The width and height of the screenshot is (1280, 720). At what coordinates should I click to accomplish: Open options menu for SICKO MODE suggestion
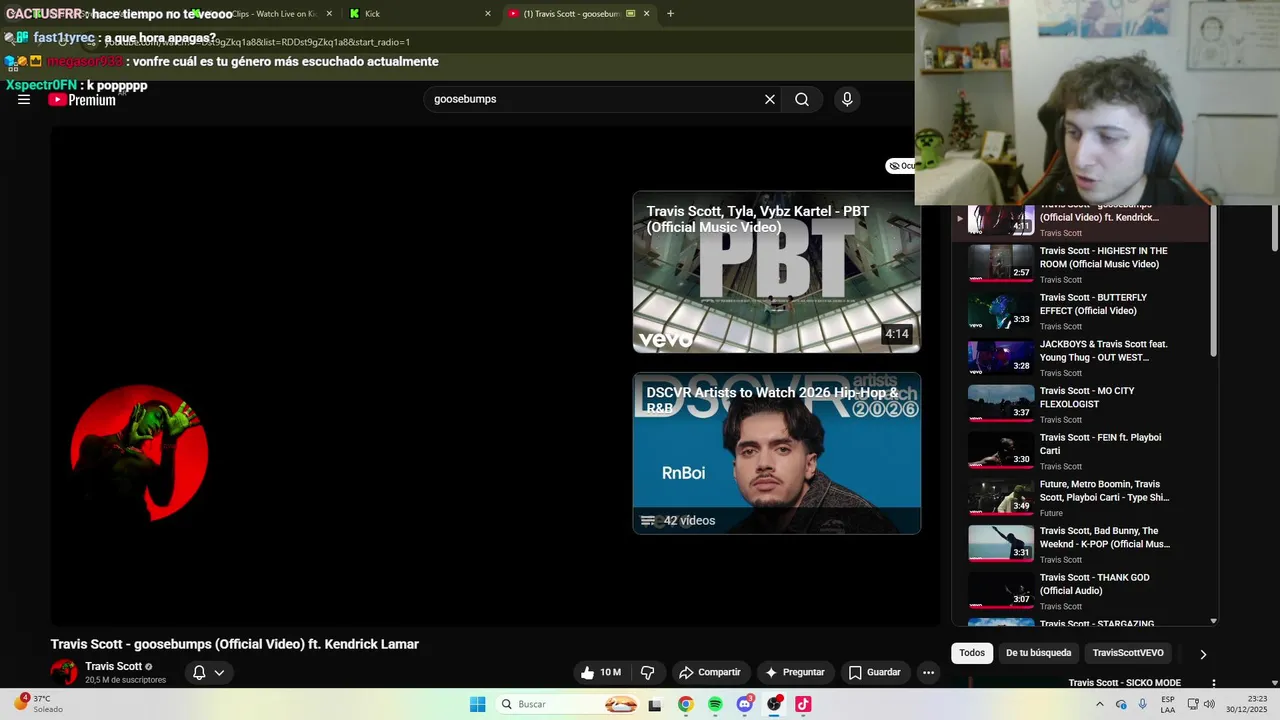click(1214, 683)
